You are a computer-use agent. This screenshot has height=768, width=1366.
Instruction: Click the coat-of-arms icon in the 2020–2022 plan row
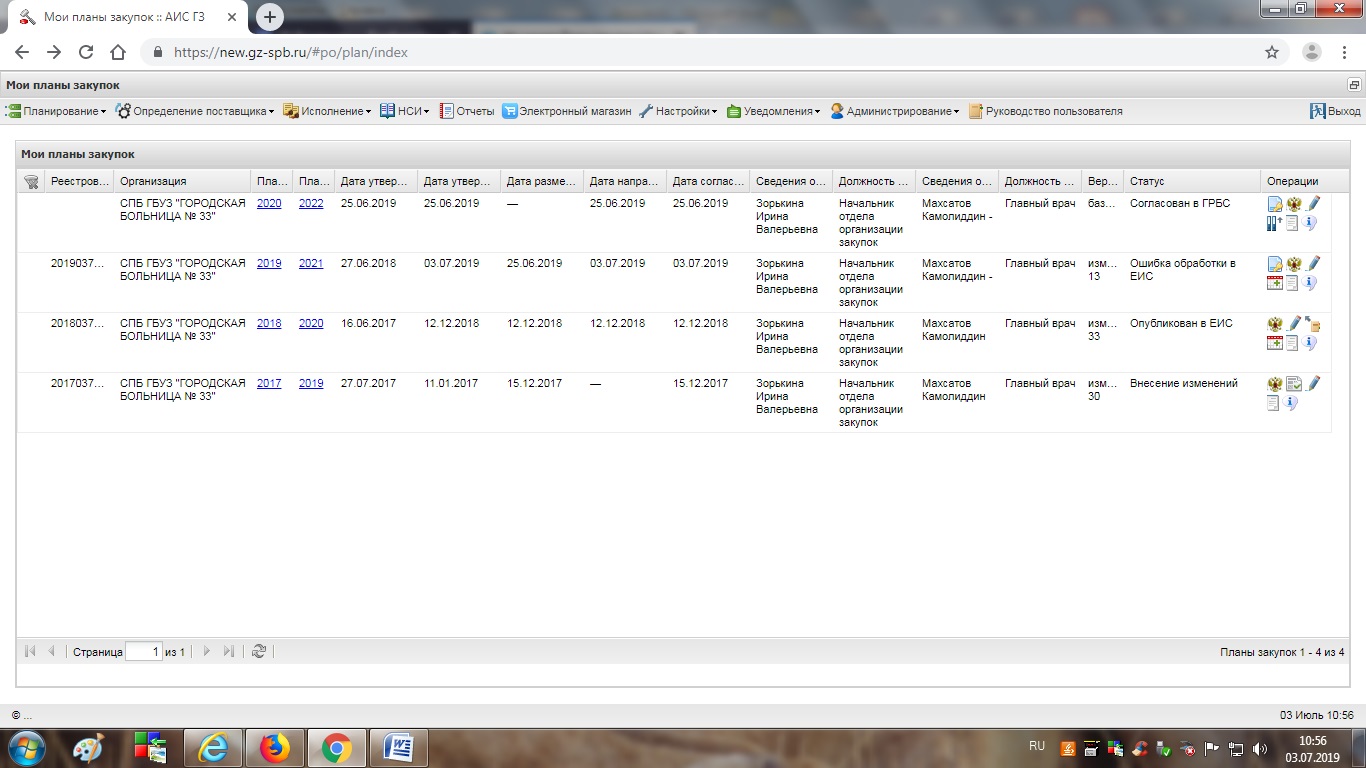click(x=1294, y=204)
